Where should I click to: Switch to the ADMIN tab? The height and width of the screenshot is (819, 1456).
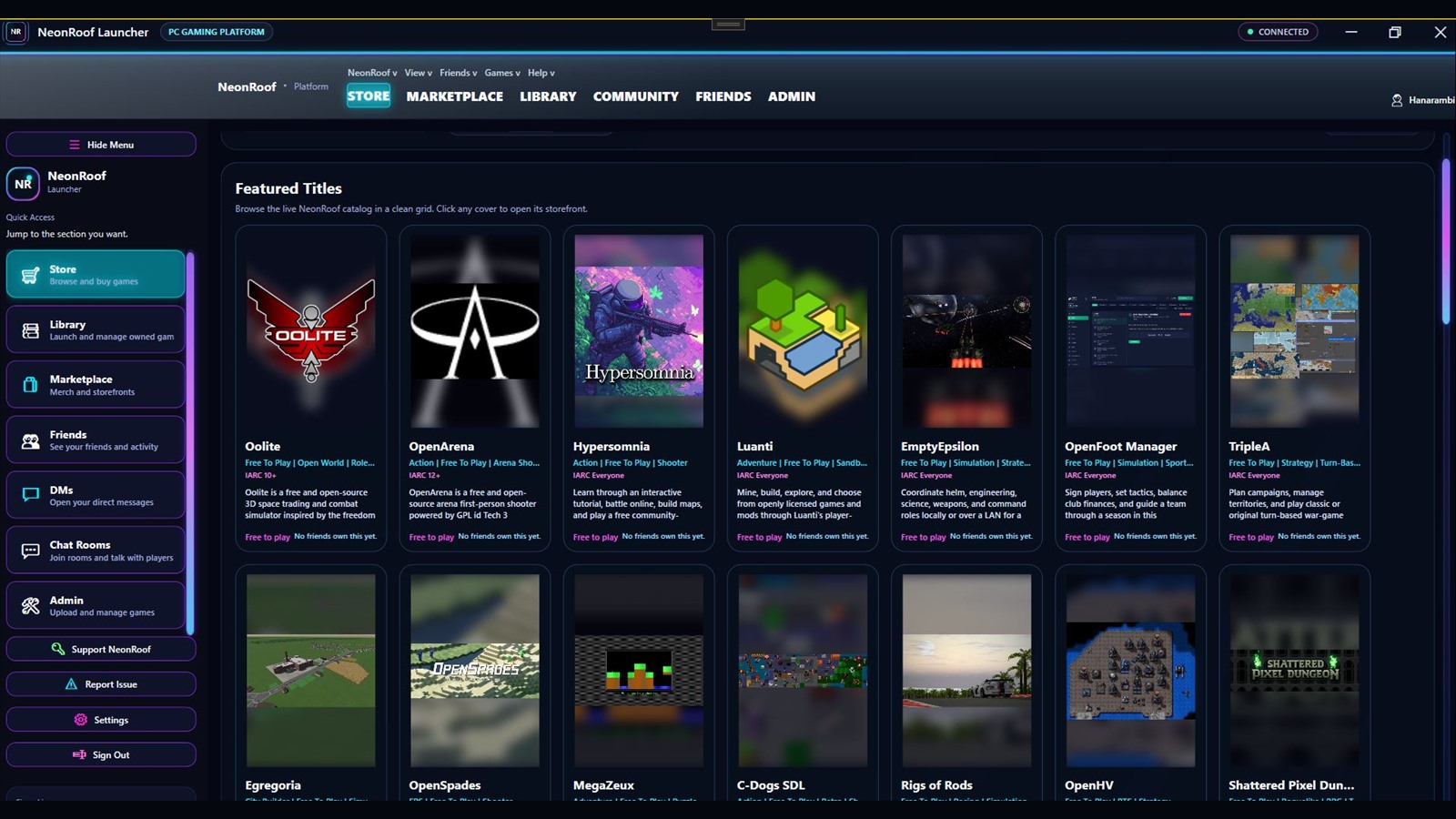(792, 96)
